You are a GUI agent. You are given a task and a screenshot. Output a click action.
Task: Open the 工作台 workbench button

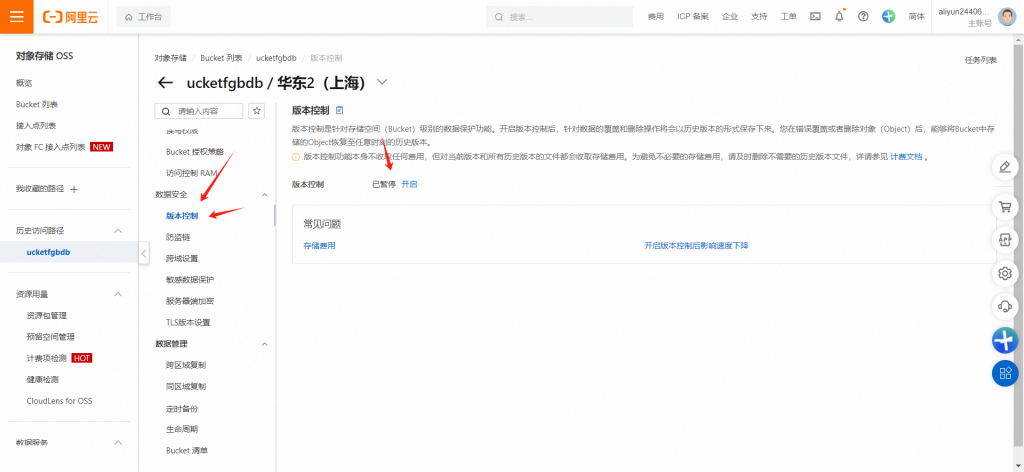[143, 17]
